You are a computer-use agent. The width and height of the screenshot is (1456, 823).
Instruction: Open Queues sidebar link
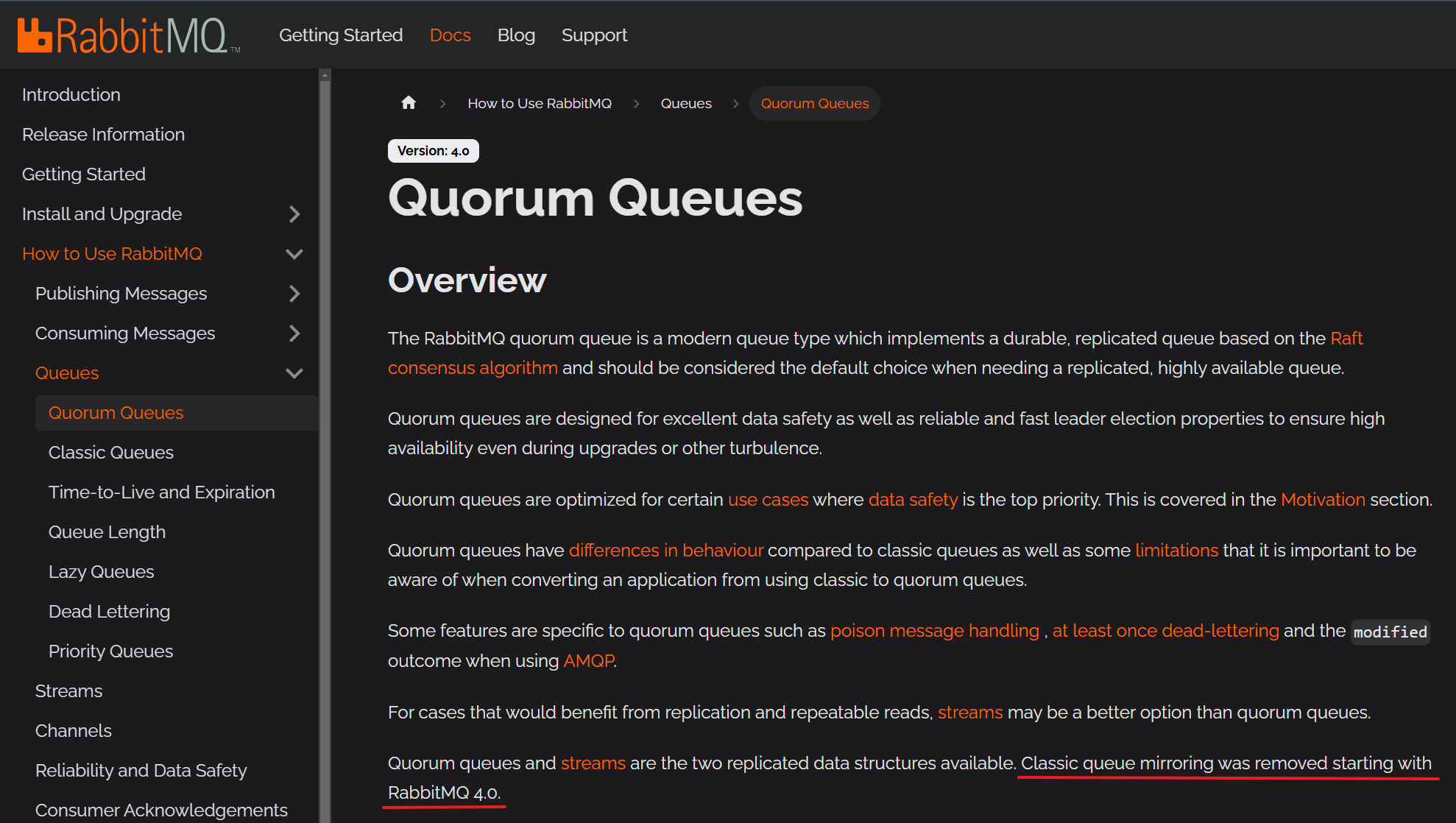(67, 373)
